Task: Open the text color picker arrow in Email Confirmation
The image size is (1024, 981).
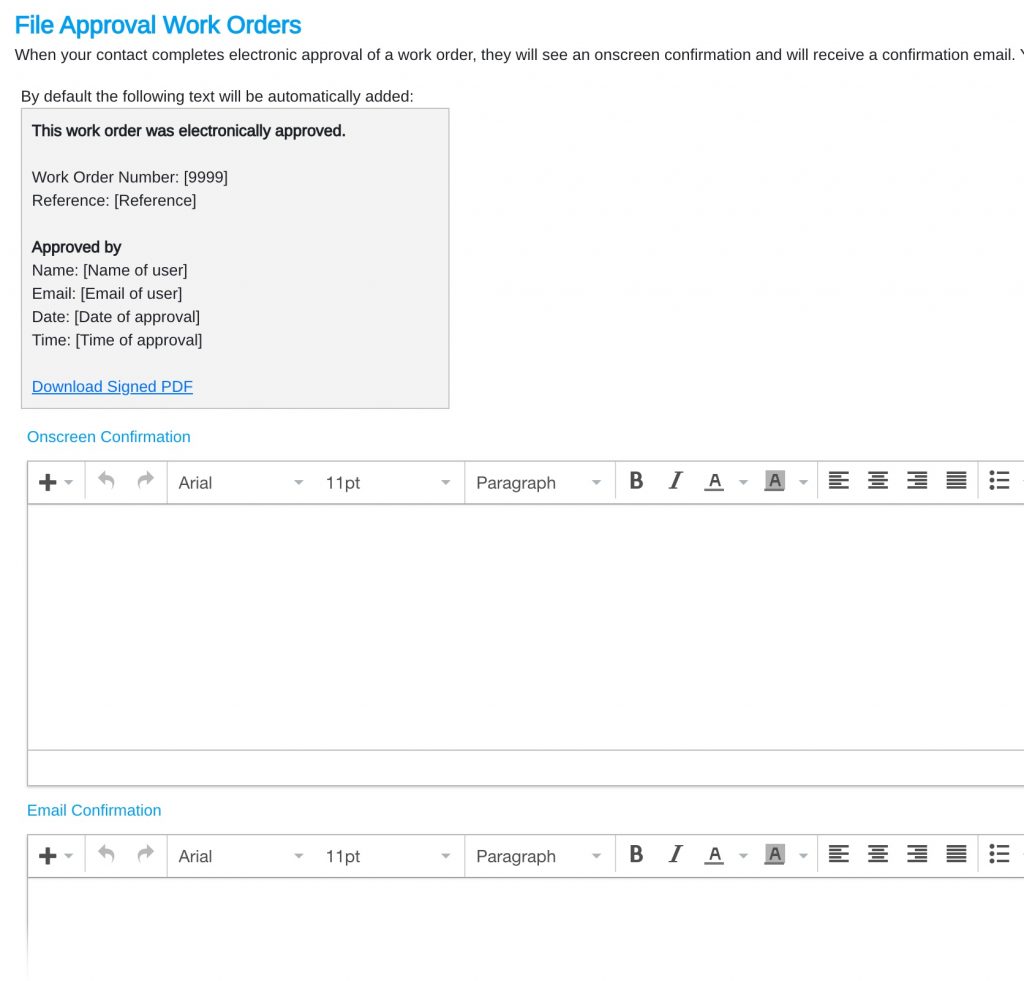Action: click(743, 856)
